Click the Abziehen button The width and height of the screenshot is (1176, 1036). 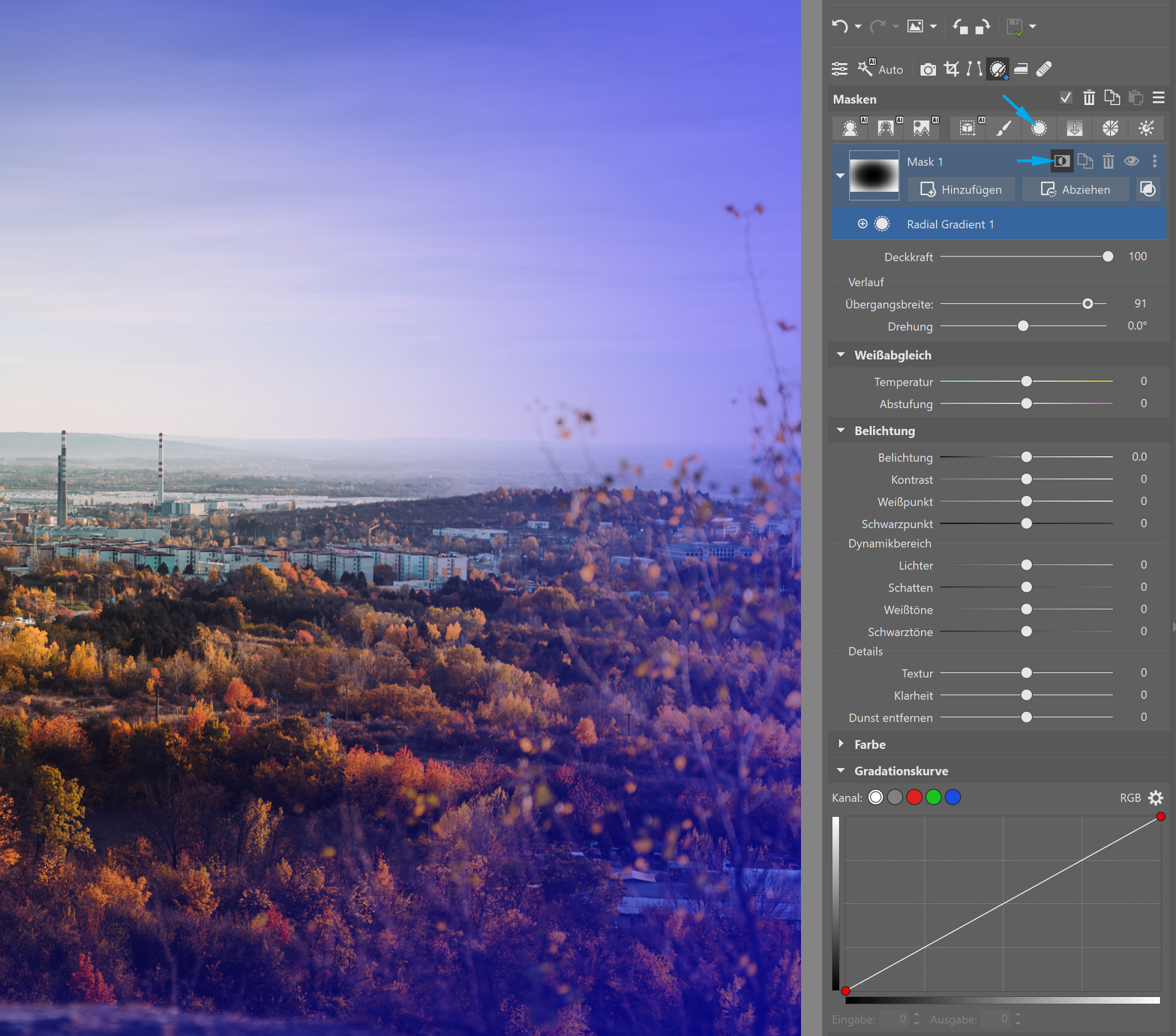(1075, 189)
